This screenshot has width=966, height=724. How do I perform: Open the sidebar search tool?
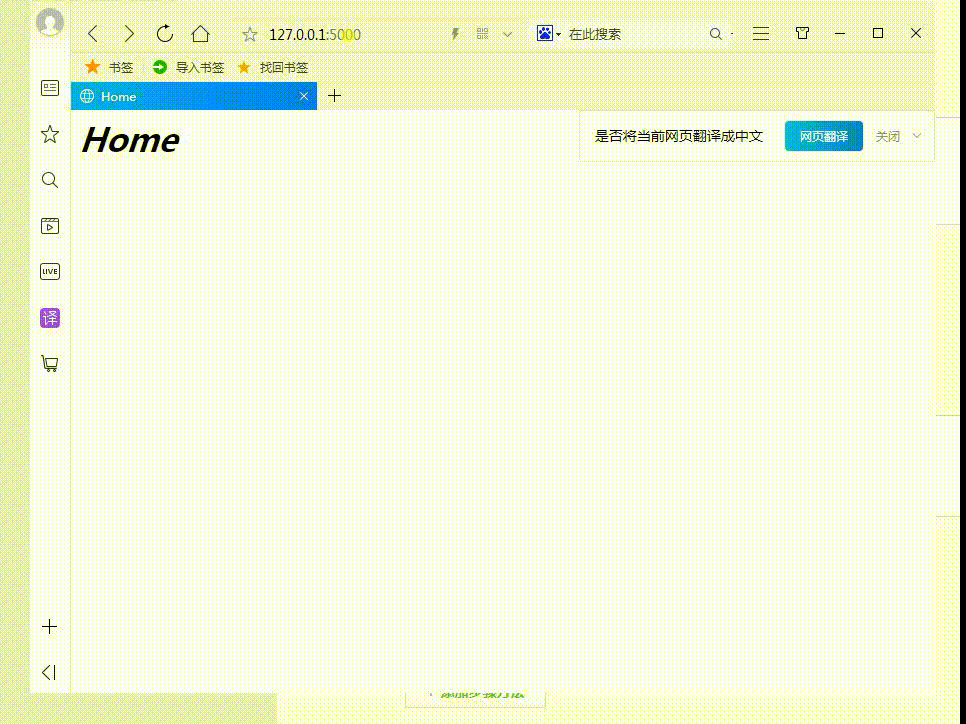[x=50, y=180]
